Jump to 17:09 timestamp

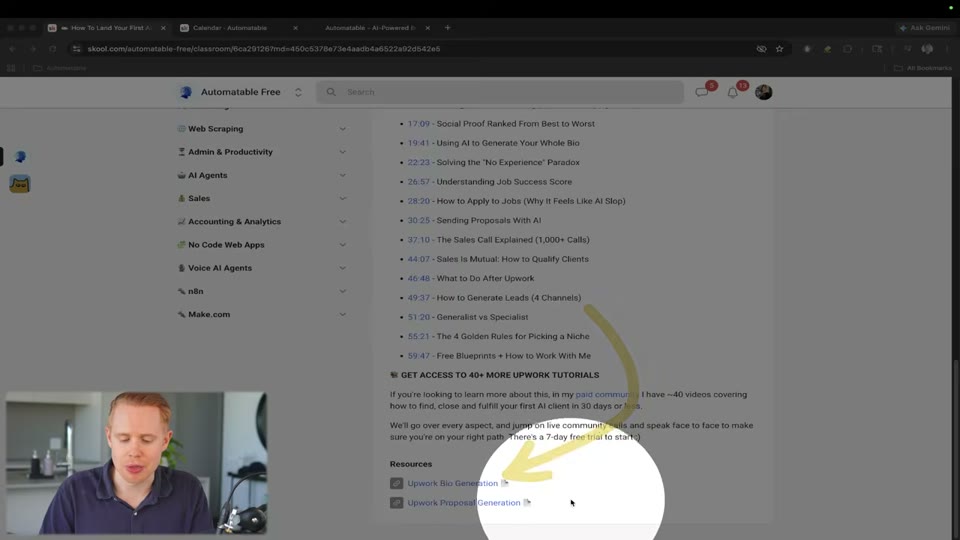pyautogui.click(x=419, y=124)
